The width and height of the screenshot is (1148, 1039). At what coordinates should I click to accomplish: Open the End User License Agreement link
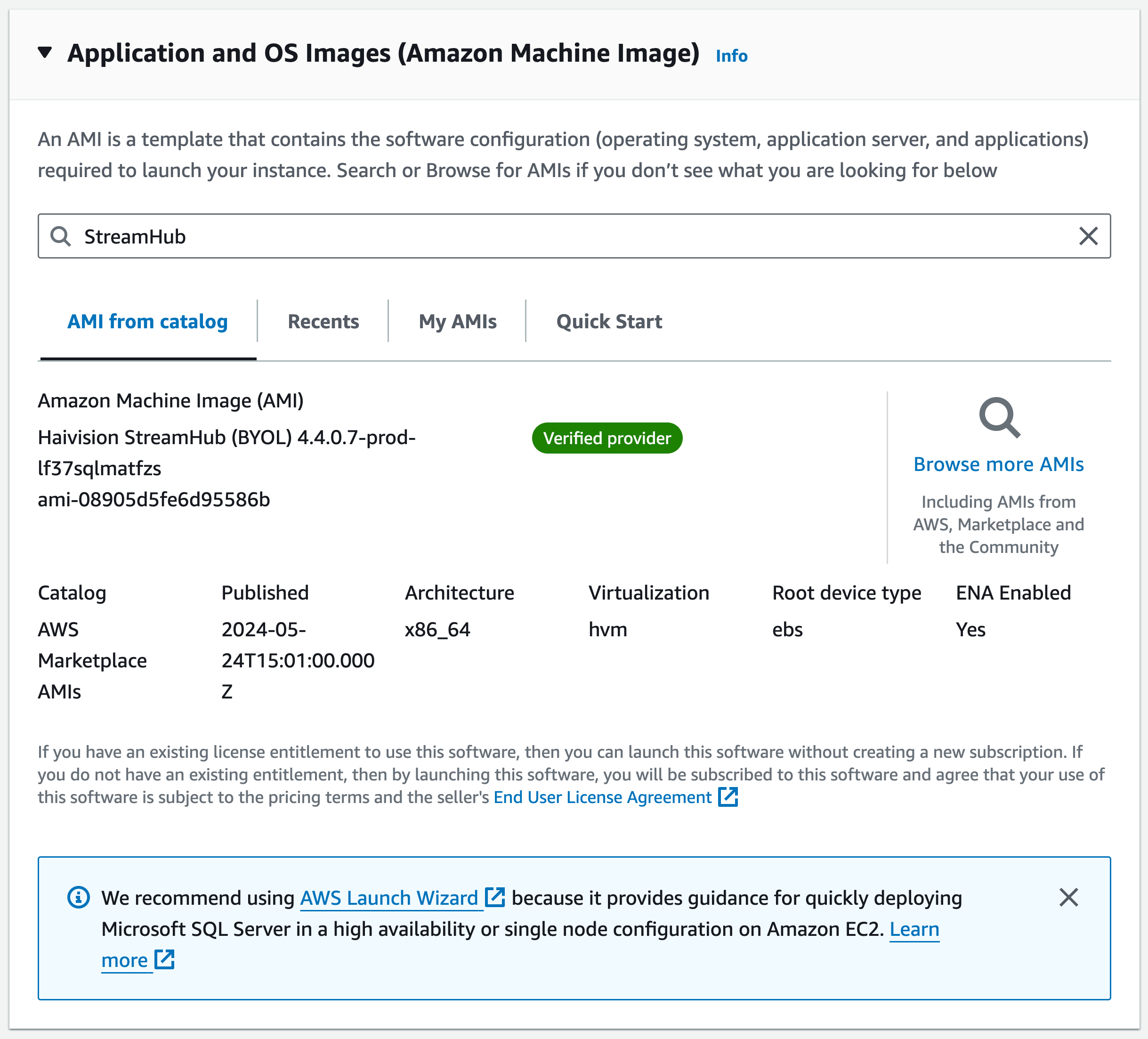click(x=602, y=797)
